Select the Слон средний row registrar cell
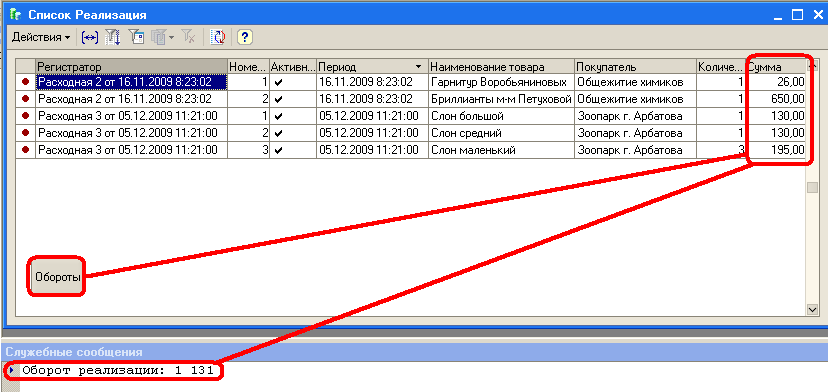The height and width of the screenshot is (392, 828). 131,133
